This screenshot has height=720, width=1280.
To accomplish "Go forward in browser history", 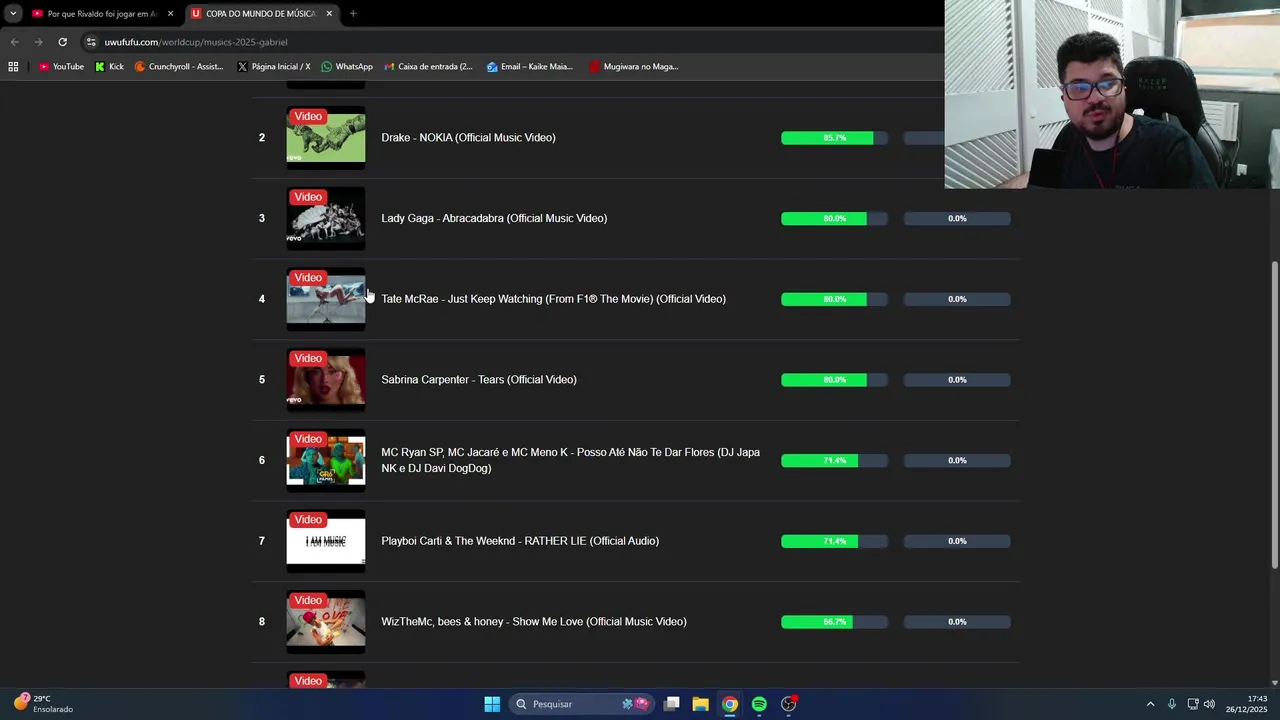I will click(x=38, y=42).
